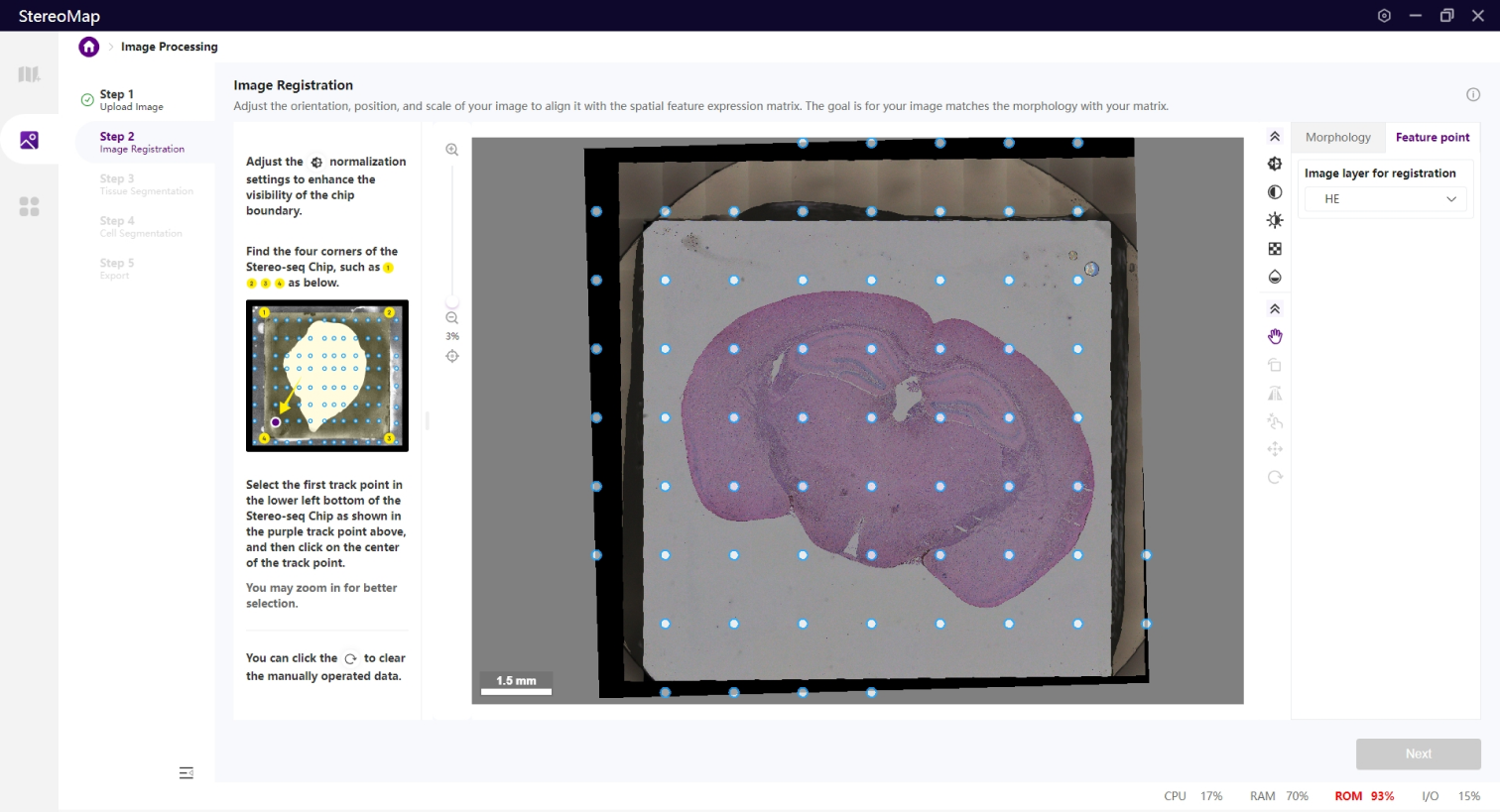Screen dimensions: 1500x812
Task: Collapse the upper image adjustment tool group
Action: [1275, 137]
